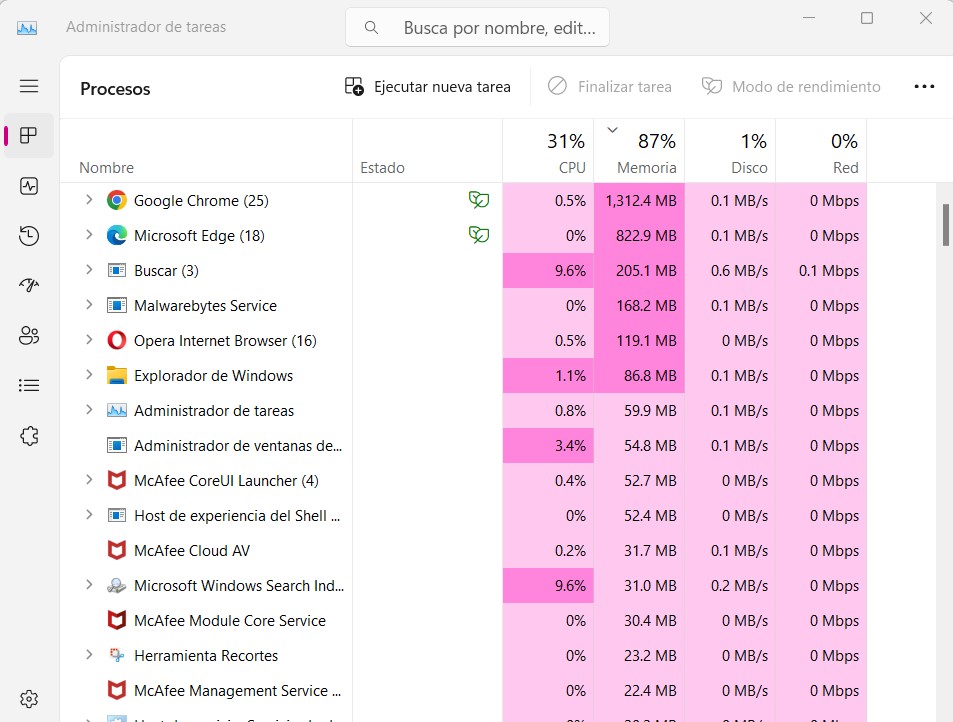Viewport: 953px width, 722px height.
Task: Sort processes by Memoria column
Action: click(x=639, y=151)
